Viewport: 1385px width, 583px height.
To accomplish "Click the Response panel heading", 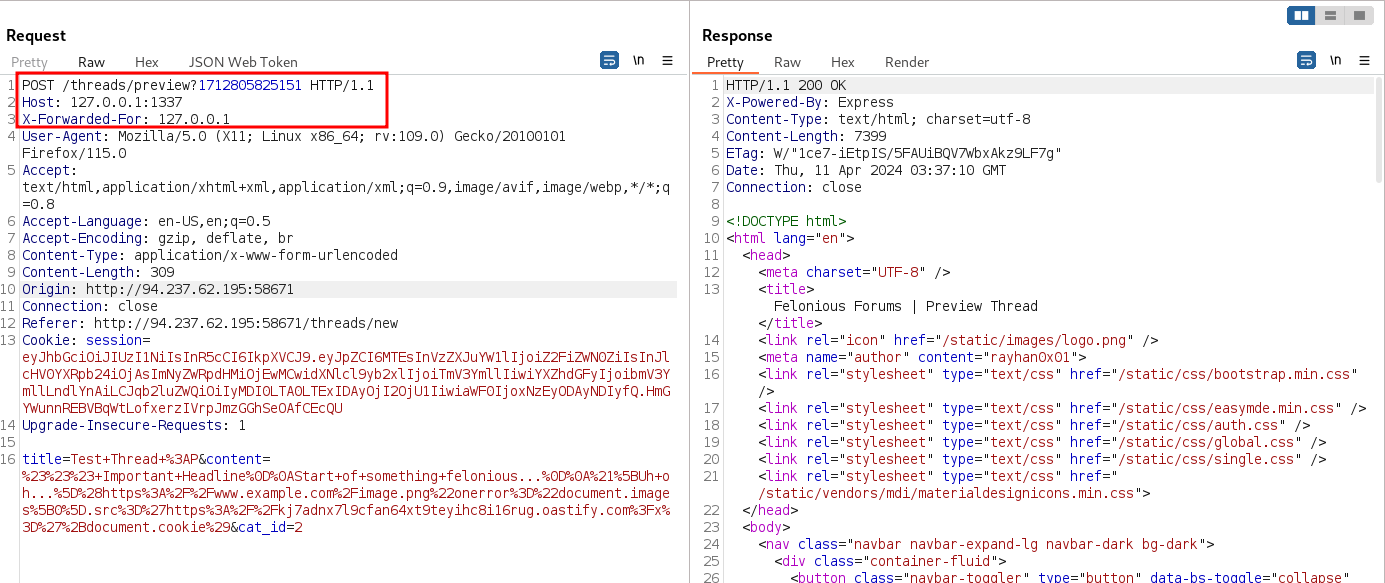I will click(737, 35).
